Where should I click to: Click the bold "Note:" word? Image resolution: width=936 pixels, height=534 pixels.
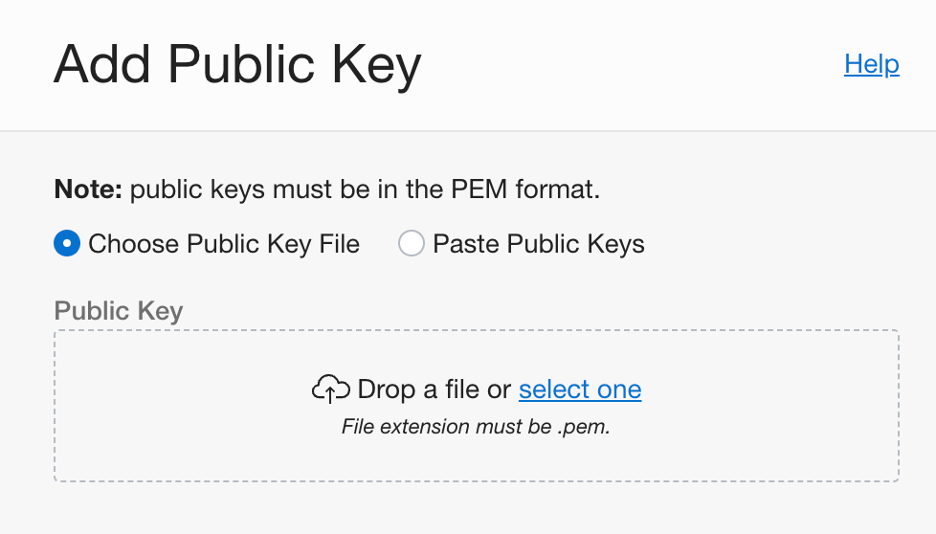88,189
